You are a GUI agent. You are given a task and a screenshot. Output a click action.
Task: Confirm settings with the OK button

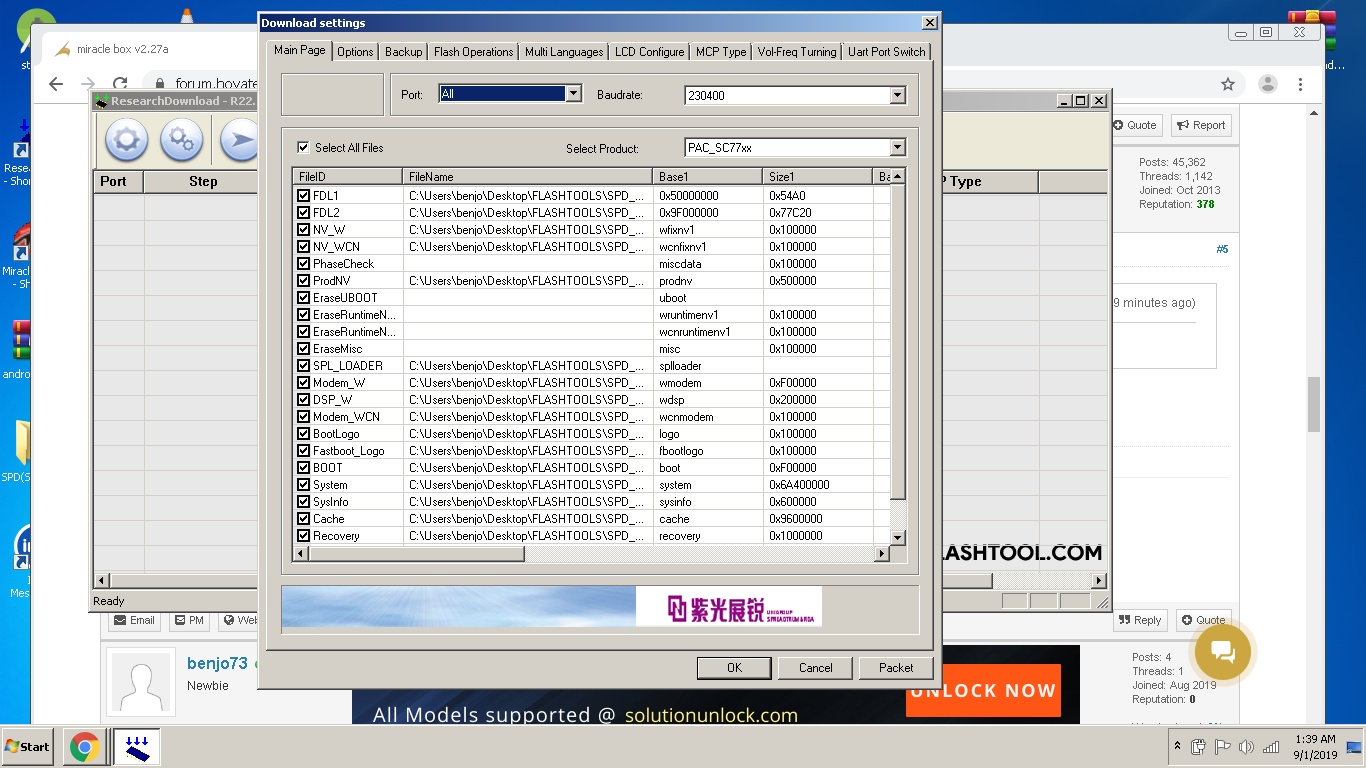(x=735, y=668)
